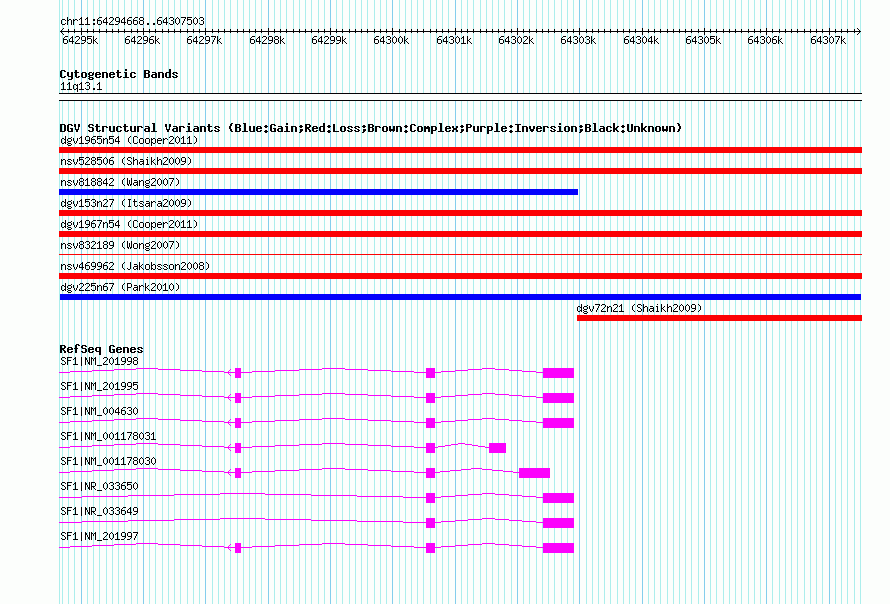
Task: Select the middle exon of SF1|NR_033650
Action: pos(430,498)
